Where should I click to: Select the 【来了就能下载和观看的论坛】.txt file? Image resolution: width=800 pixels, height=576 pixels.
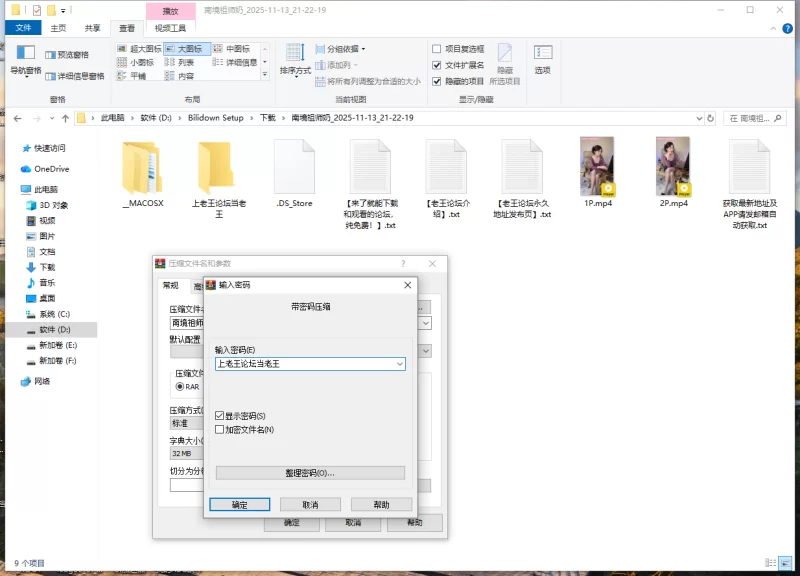coord(370,185)
